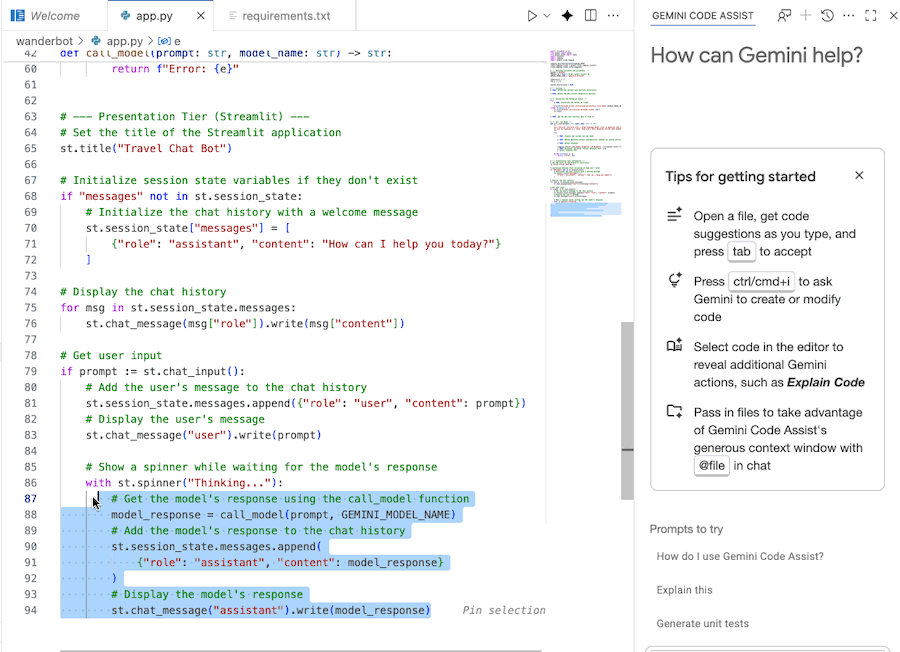The image size is (900, 652).
Task: Dismiss the Tips for getting started card
Action: [859, 175]
